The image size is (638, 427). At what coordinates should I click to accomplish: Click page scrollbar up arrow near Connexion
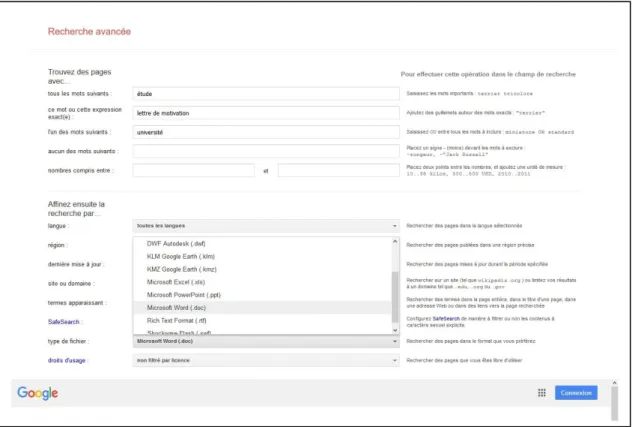[614, 383]
